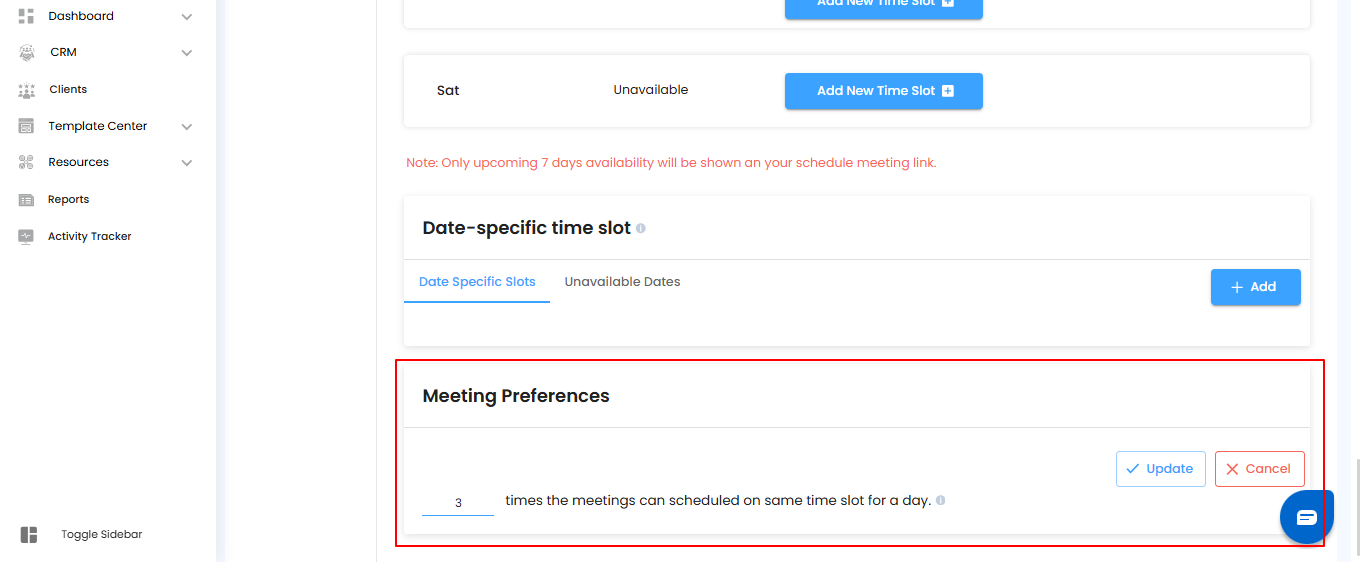Expand the Resources menu chevron
The width and height of the screenshot is (1365, 562).
(x=186, y=163)
